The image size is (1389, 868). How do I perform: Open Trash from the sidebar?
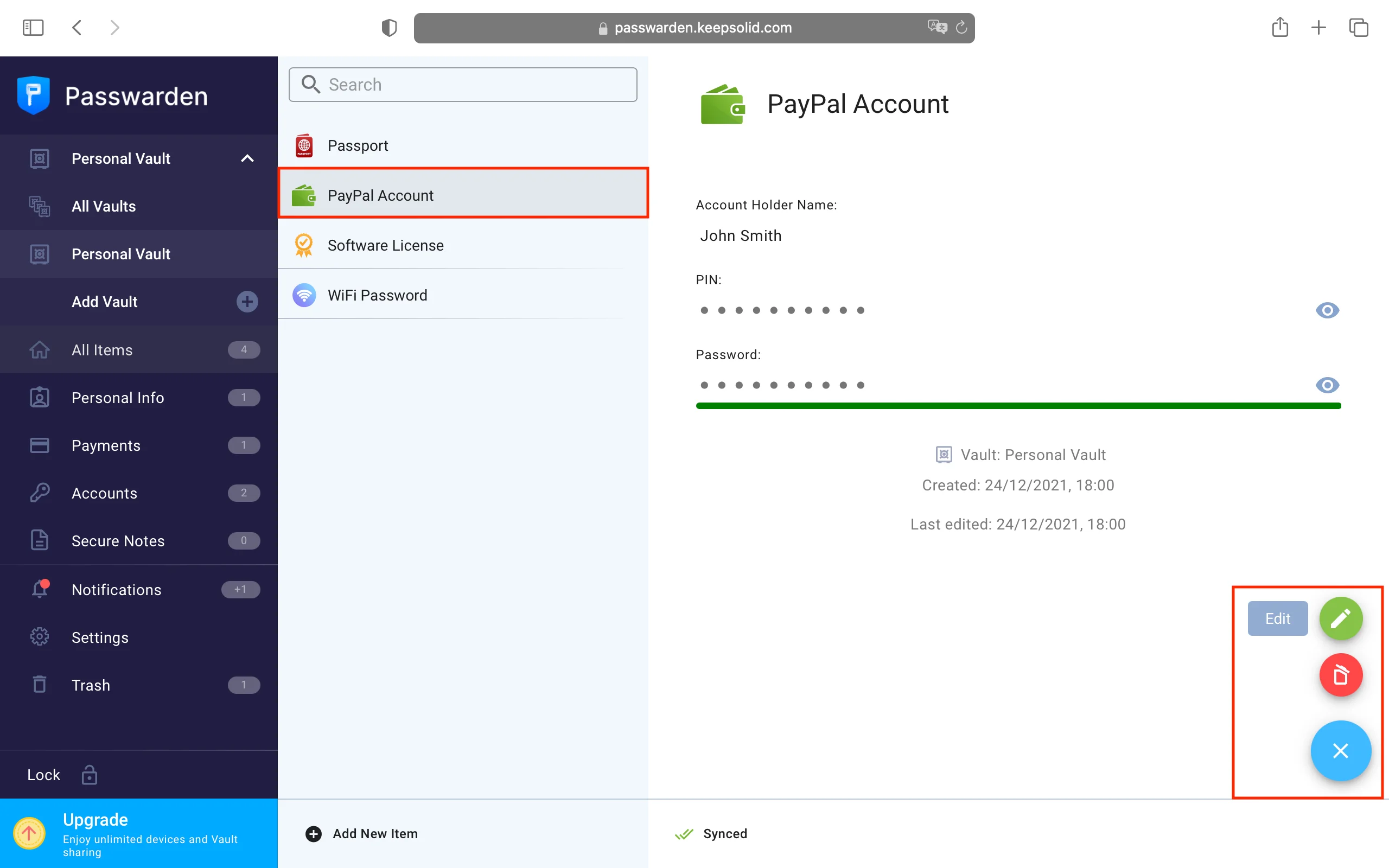pyautogui.click(x=91, y=685)
